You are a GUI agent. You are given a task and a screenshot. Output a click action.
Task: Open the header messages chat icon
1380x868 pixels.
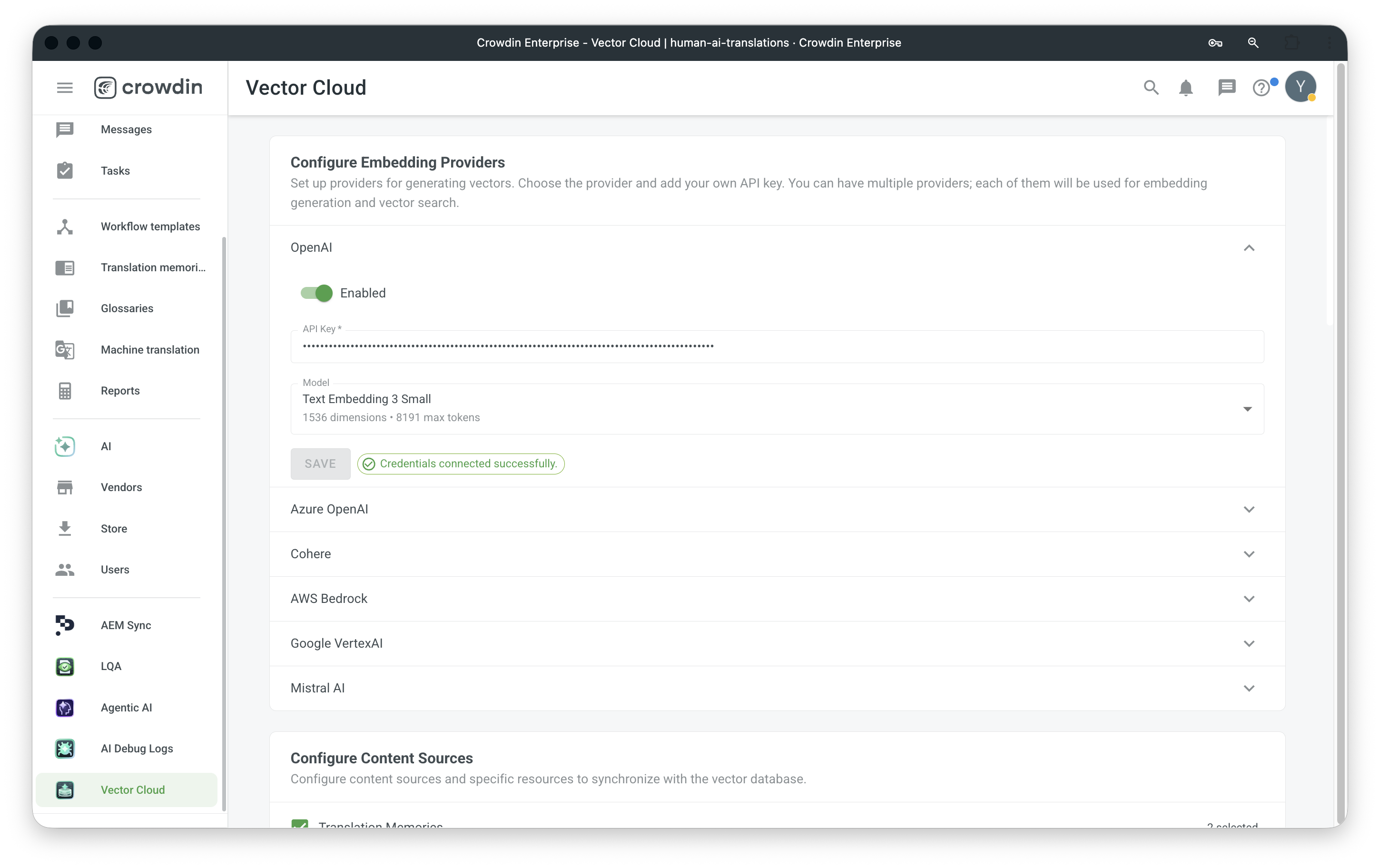[x=1226, y=88]
